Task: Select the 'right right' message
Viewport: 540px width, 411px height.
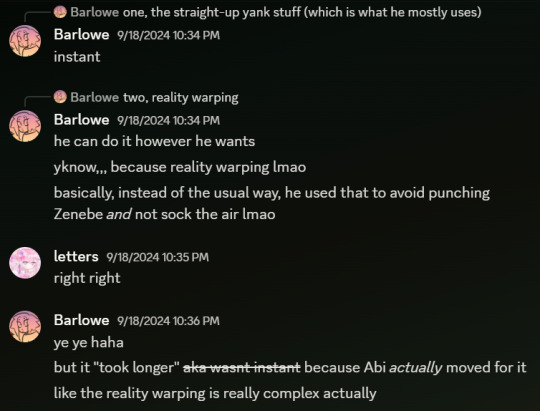Action: tap(87, 278)
